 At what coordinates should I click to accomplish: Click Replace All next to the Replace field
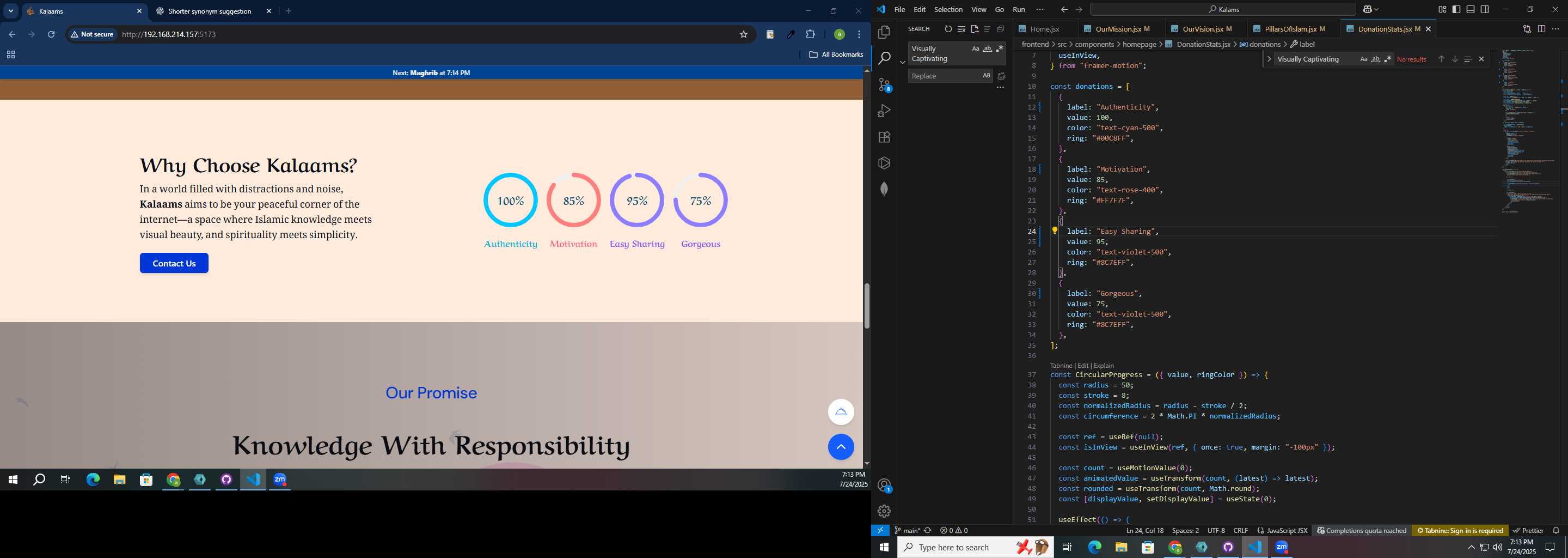point(1001,76)
